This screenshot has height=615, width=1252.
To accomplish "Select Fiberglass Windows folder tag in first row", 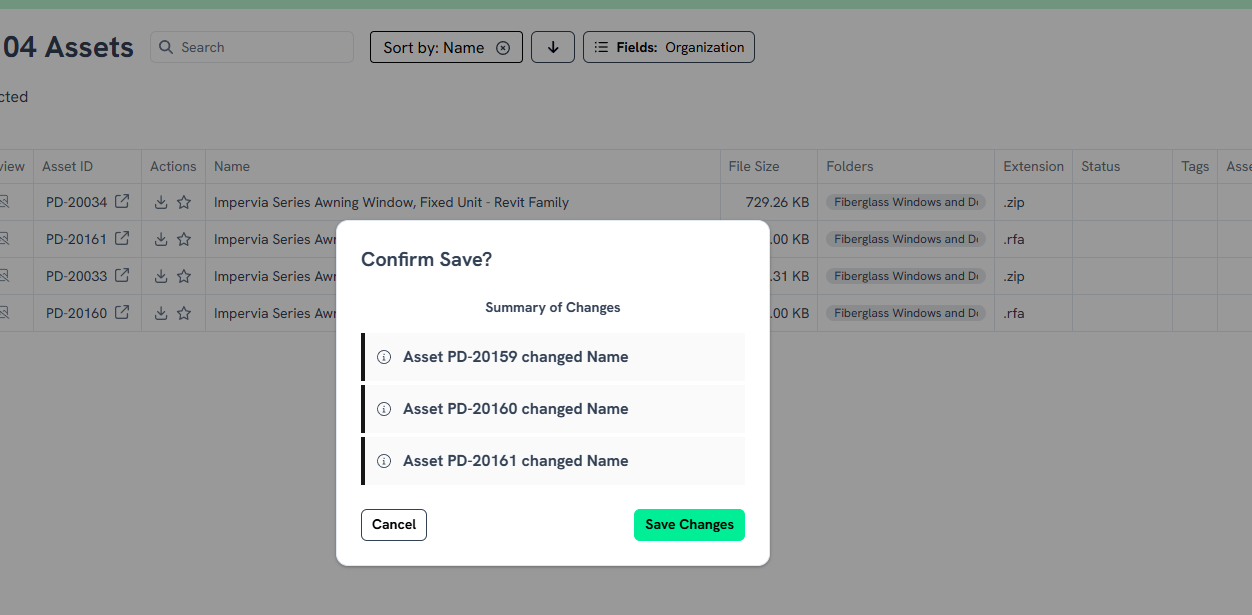I will (906, 202).
